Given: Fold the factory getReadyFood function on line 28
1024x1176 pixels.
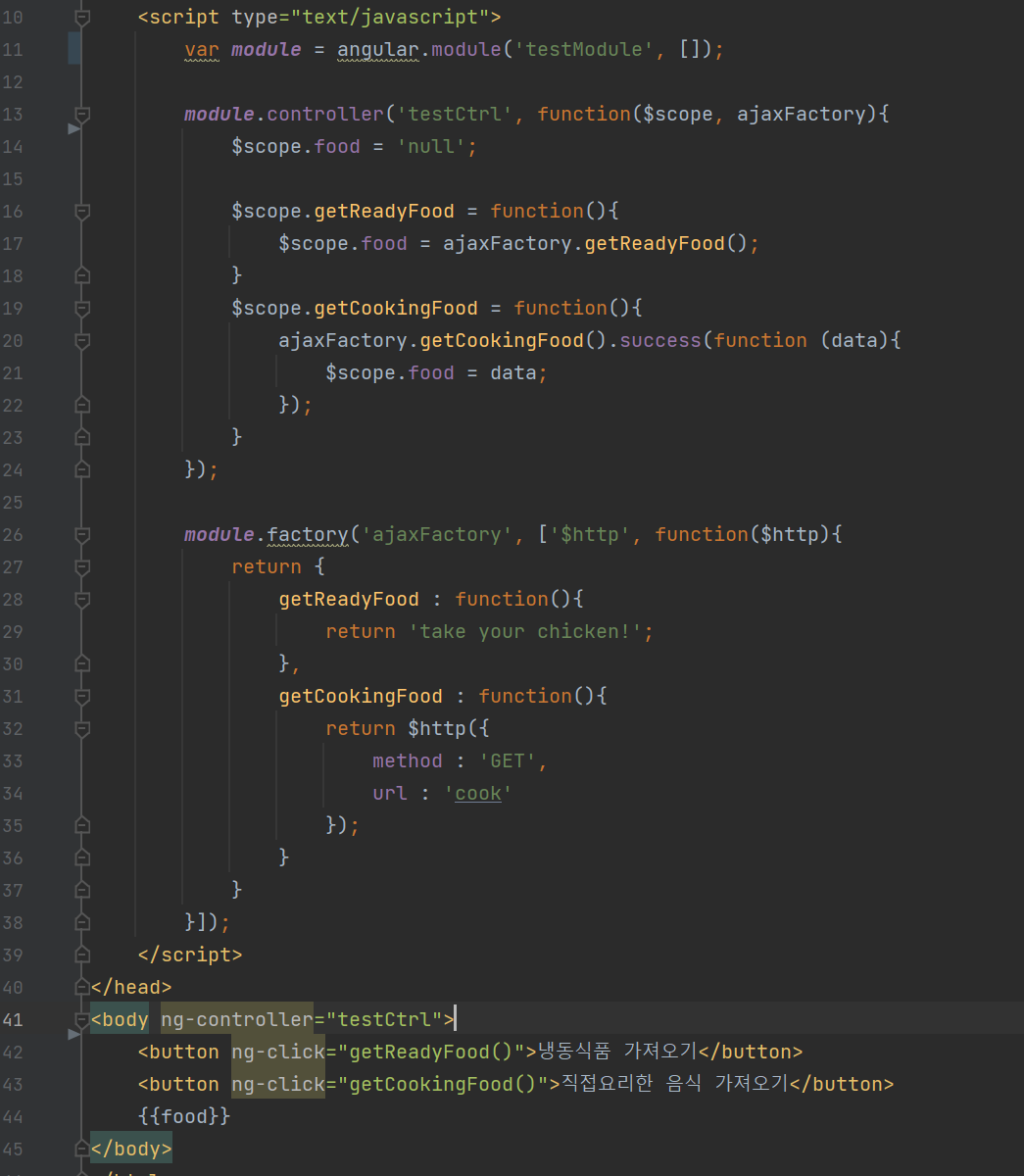Looking at the screenshot, I should tap(82, 599).
